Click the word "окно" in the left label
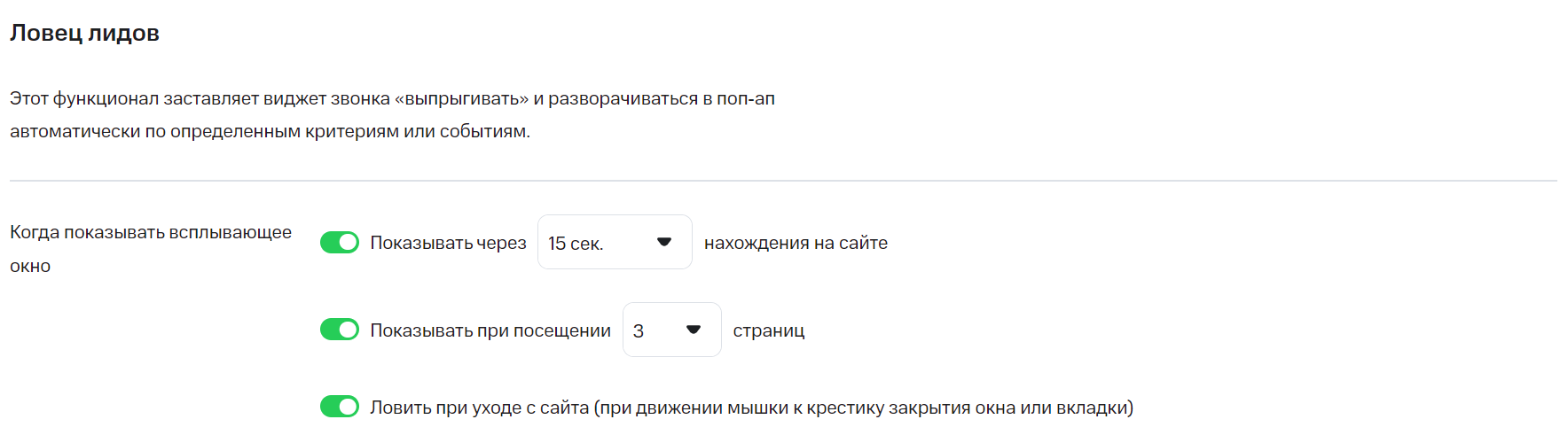Image resolution: width=1568 pixels, height=435 pixels. pyautogui.click(x=30, y=266)
